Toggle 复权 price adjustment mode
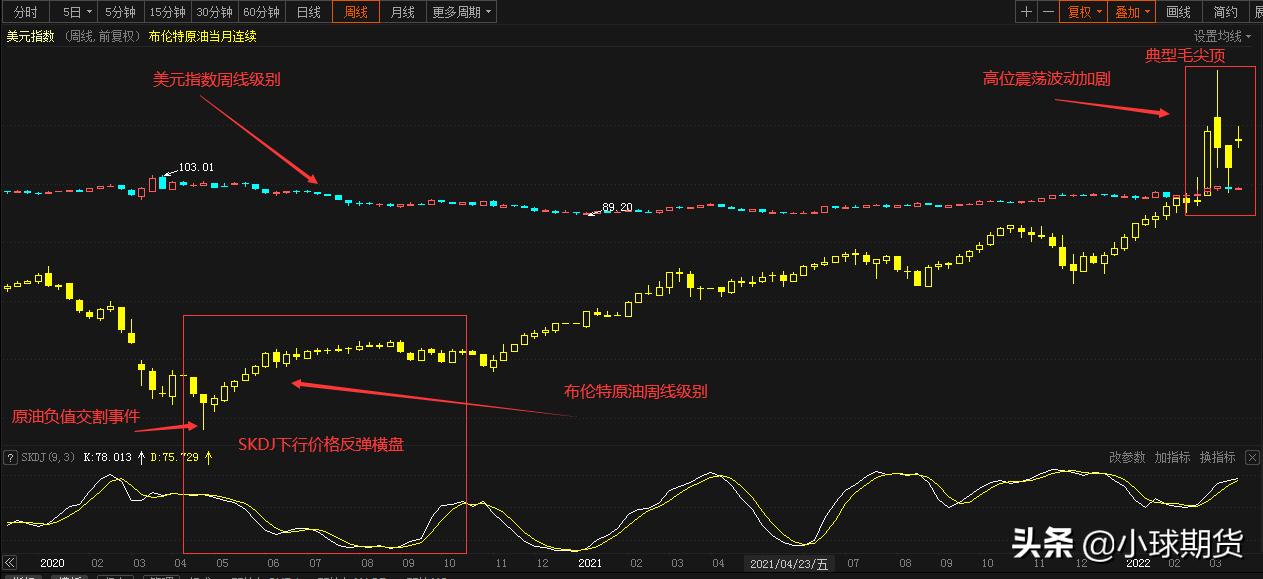1263x579 pixels. pos(1081,12)
